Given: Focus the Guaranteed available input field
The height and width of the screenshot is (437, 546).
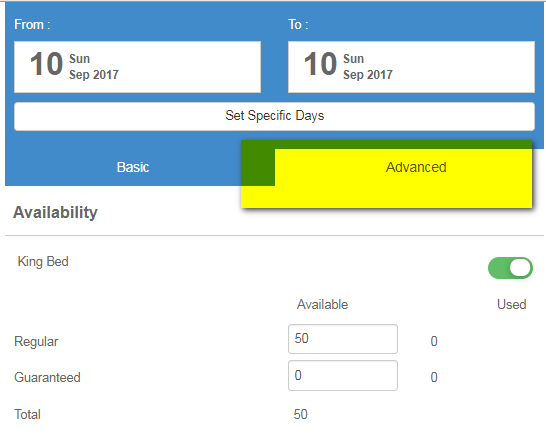Looking at the screenshot, I should pyautogui.click(x=343, y=375).
